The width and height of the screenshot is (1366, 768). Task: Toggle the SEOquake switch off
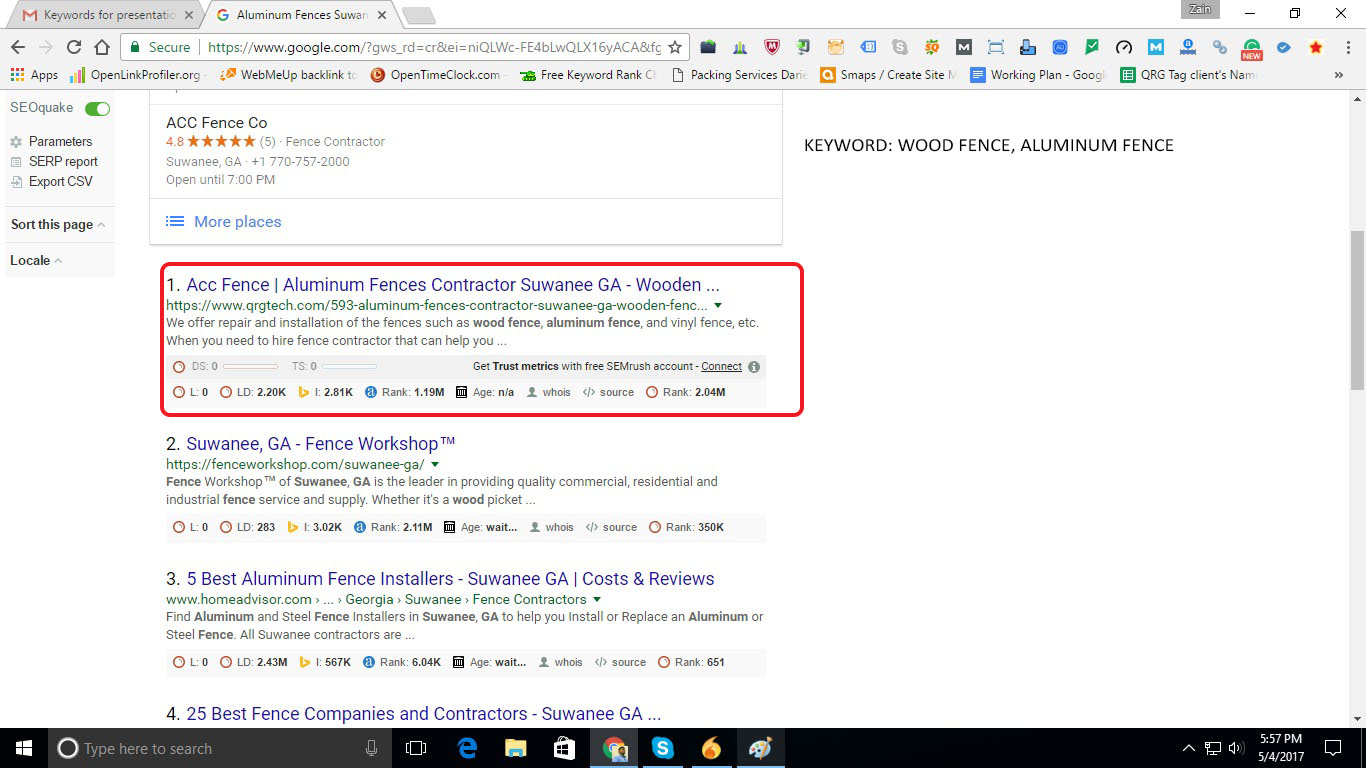click(97, 108)
